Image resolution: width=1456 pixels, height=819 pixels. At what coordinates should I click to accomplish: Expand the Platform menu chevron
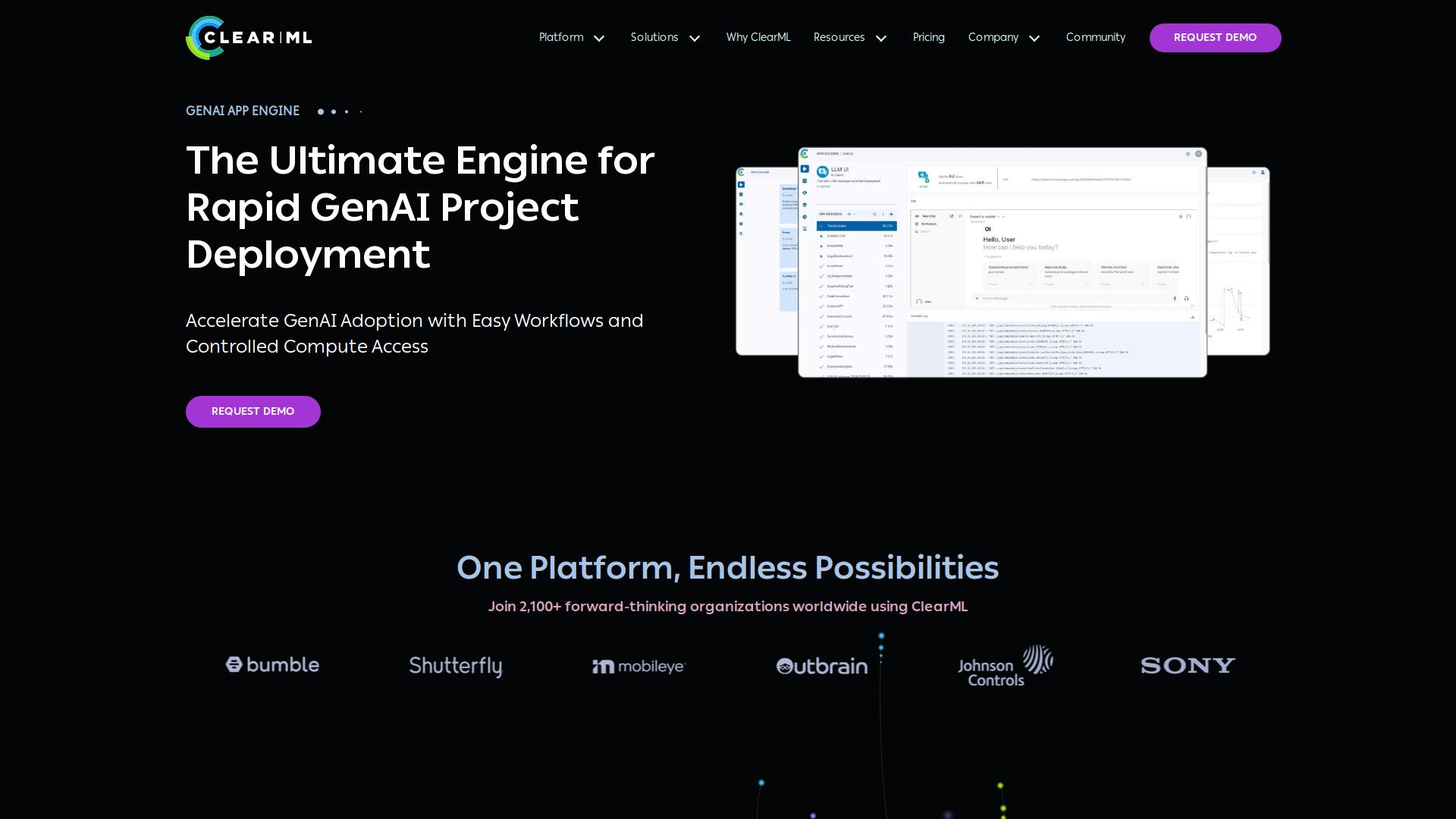(x=599, y=38)
